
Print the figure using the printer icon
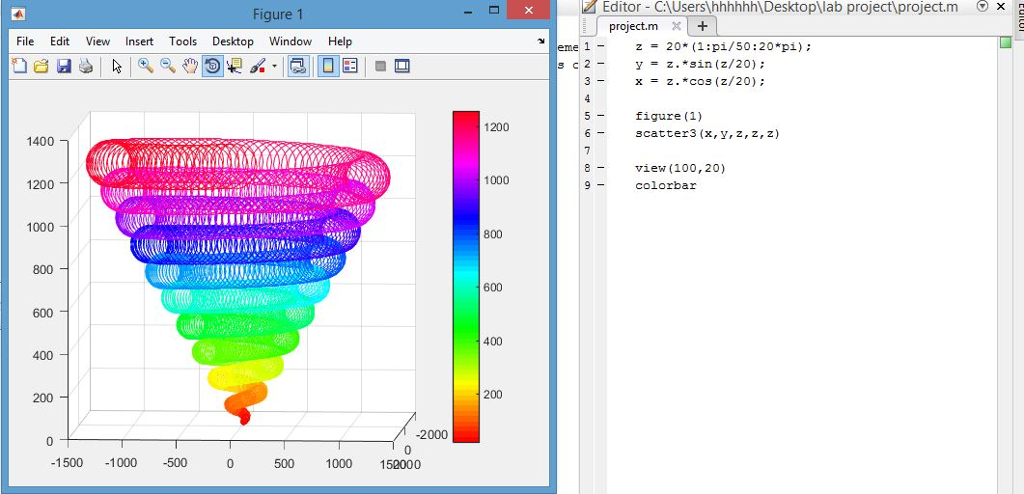[x=85, y=66]
